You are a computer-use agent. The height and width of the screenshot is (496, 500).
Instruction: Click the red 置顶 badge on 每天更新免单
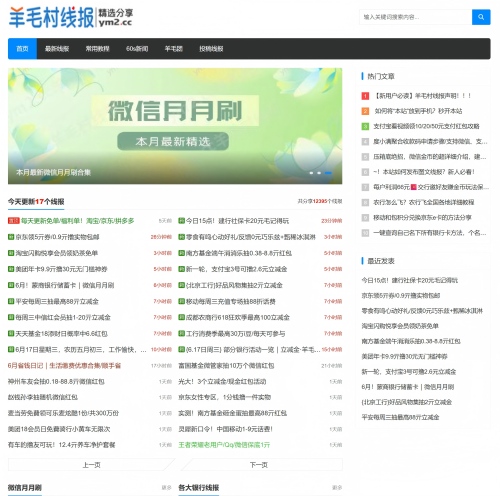pyautogui.click(x=14, y=221)
